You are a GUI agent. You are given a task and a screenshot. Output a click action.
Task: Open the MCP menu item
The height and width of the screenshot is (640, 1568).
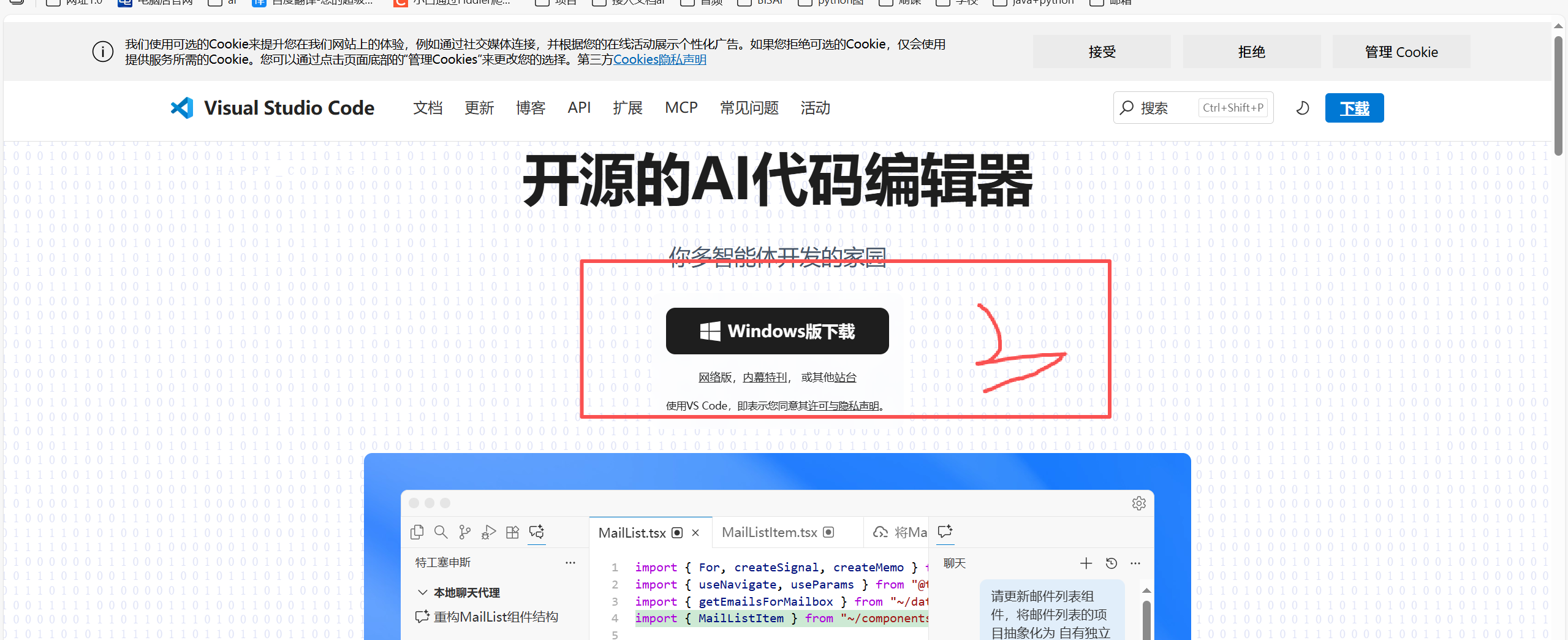[x=681, y=108]
